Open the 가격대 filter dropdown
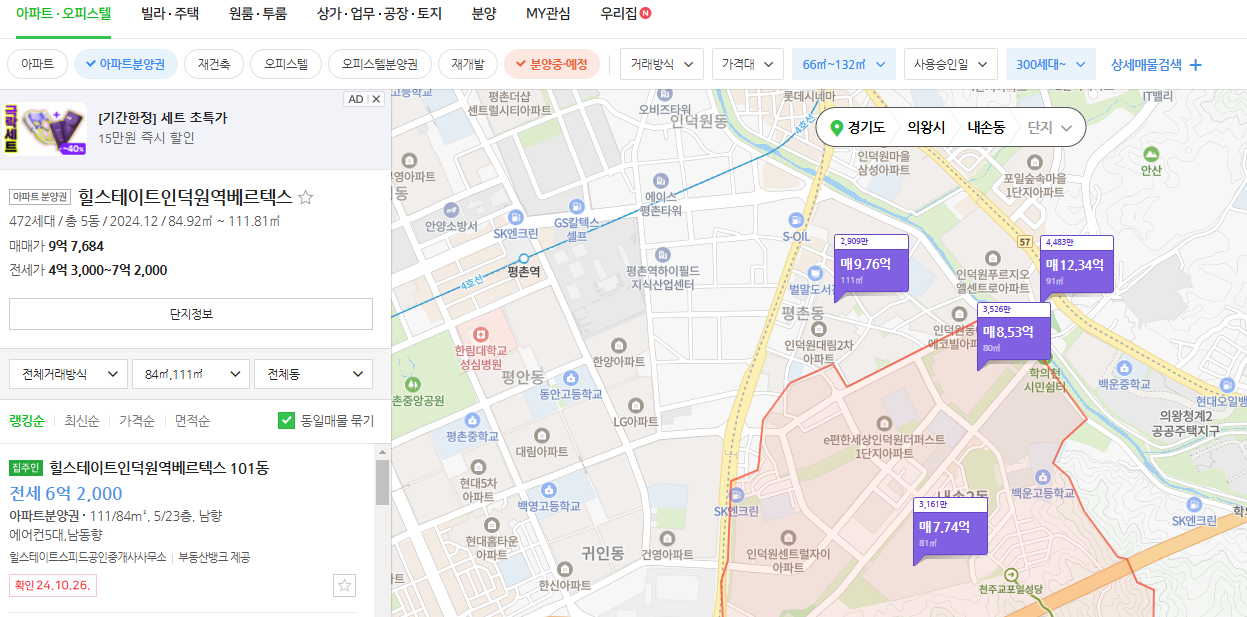Image resolution: width=1247 pixels, height=617 pixels. (x=747, y=64)
